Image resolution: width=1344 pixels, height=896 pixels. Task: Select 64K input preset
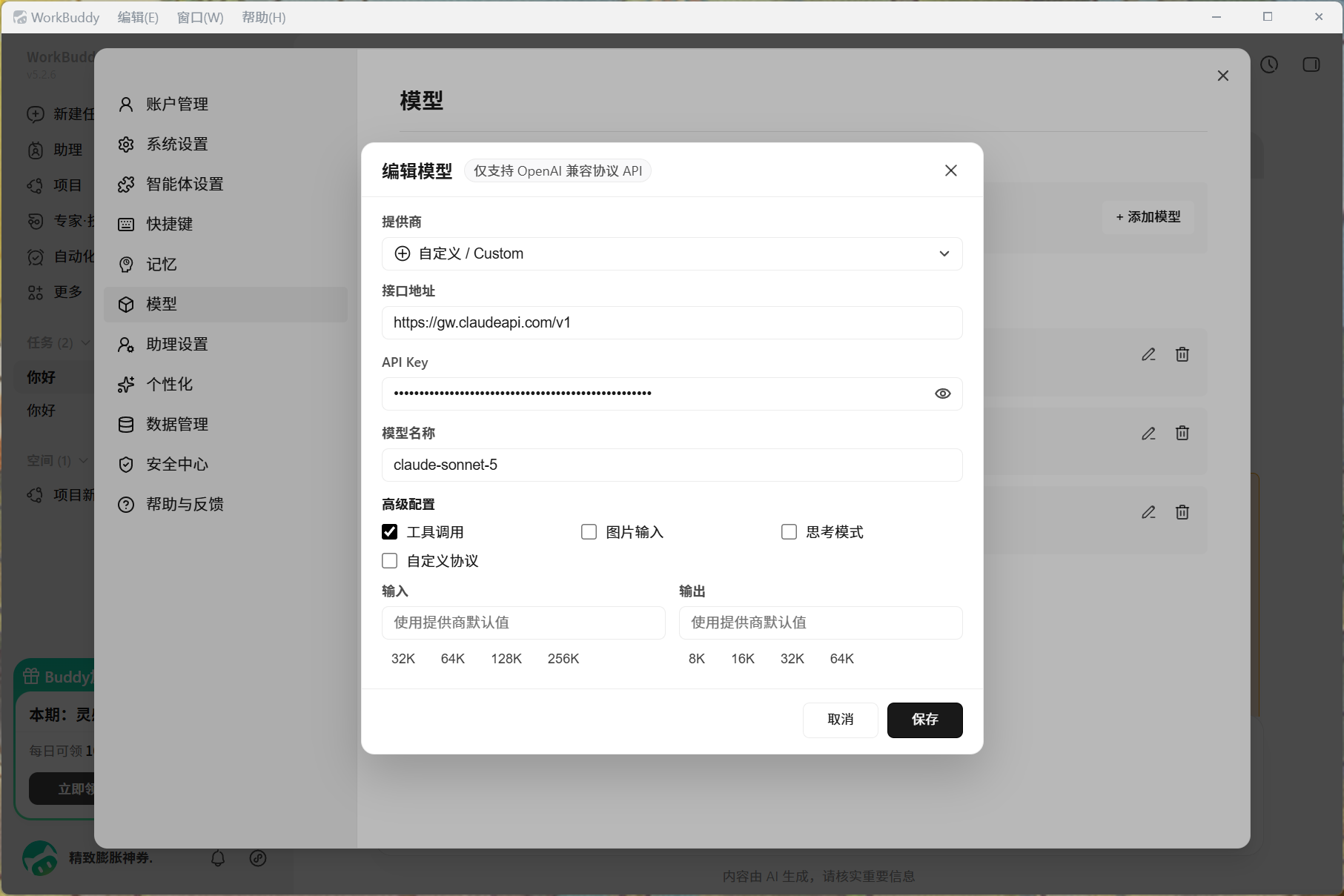click(x=453, y=659)
